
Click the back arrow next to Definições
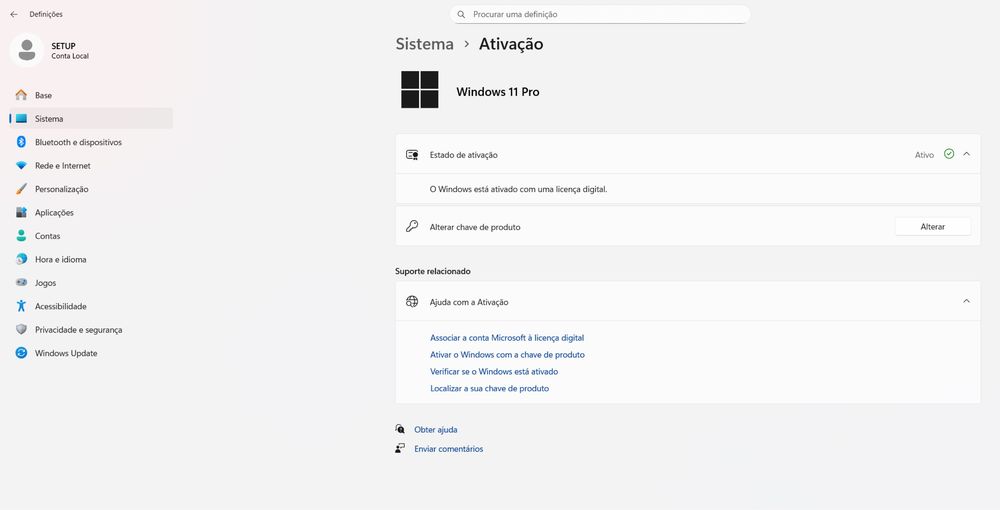(x=14, y=14)
